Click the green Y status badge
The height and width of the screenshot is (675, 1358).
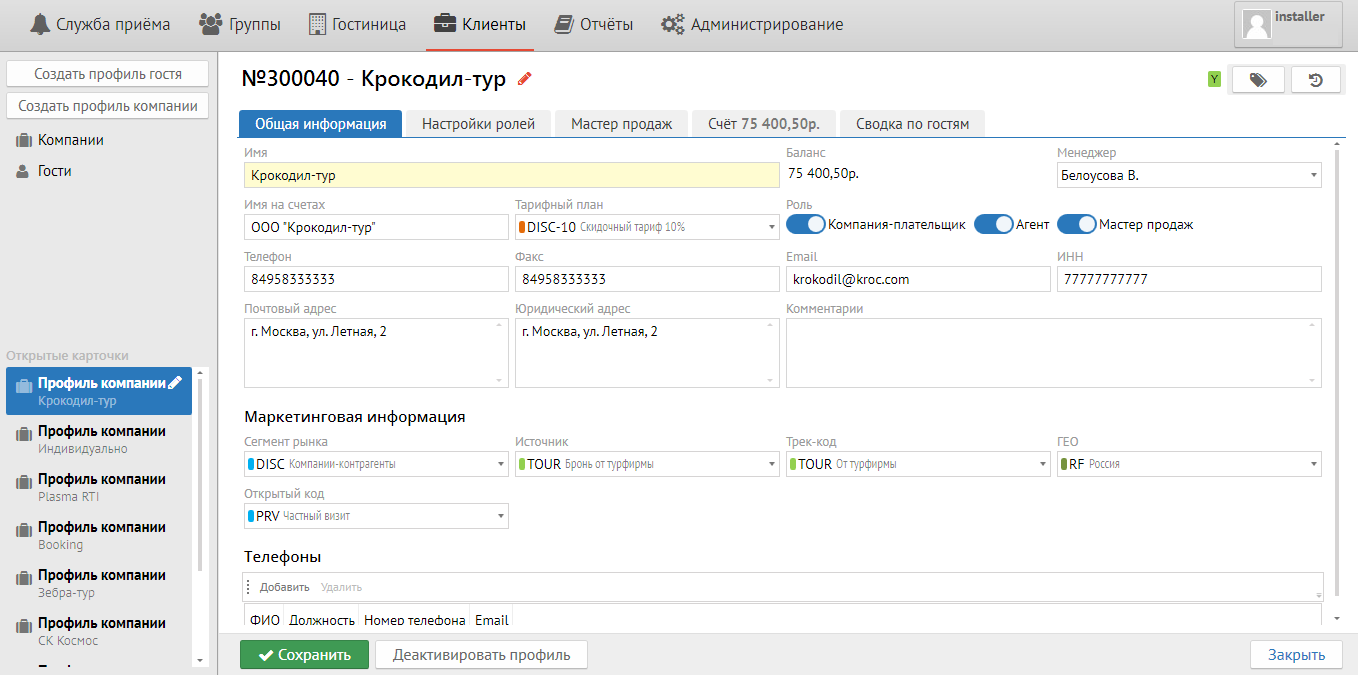click(1214, 80)
